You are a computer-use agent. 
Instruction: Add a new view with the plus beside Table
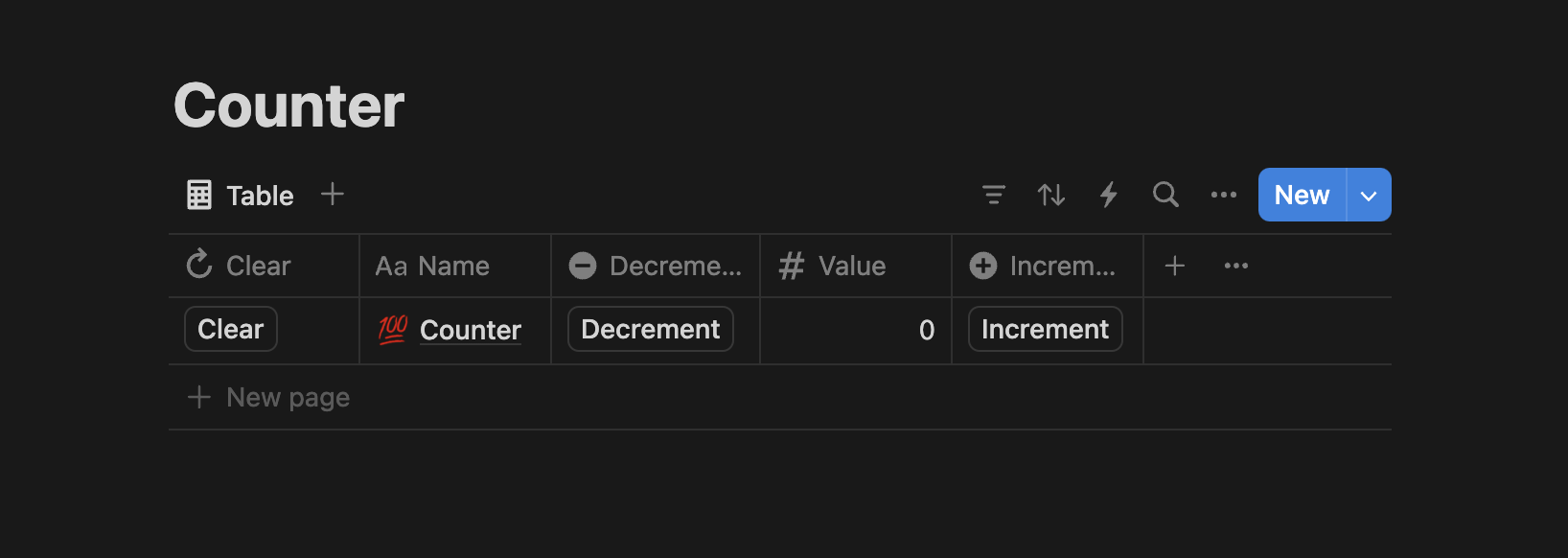coord(332,194)
